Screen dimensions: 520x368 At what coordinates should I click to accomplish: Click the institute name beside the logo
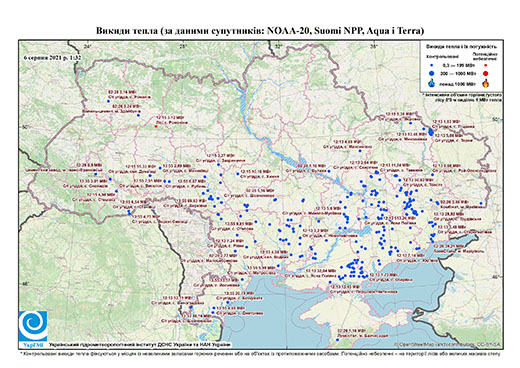point(140,344)
